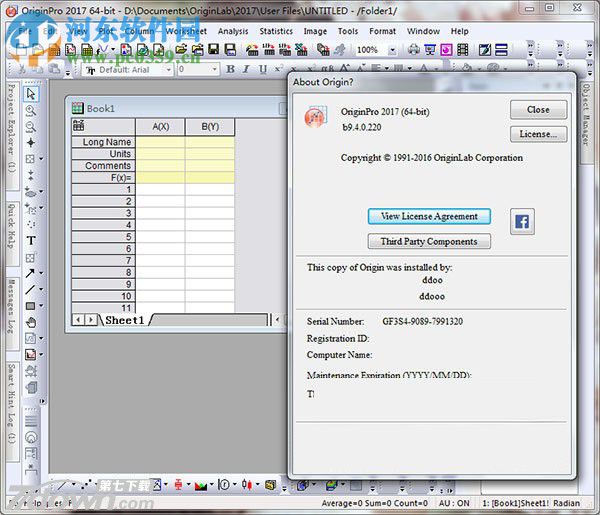Expand the left tools toolbar overflow arrow
Image resolution: width=600 pixels, height=515 pixels.
click(42, 401)
